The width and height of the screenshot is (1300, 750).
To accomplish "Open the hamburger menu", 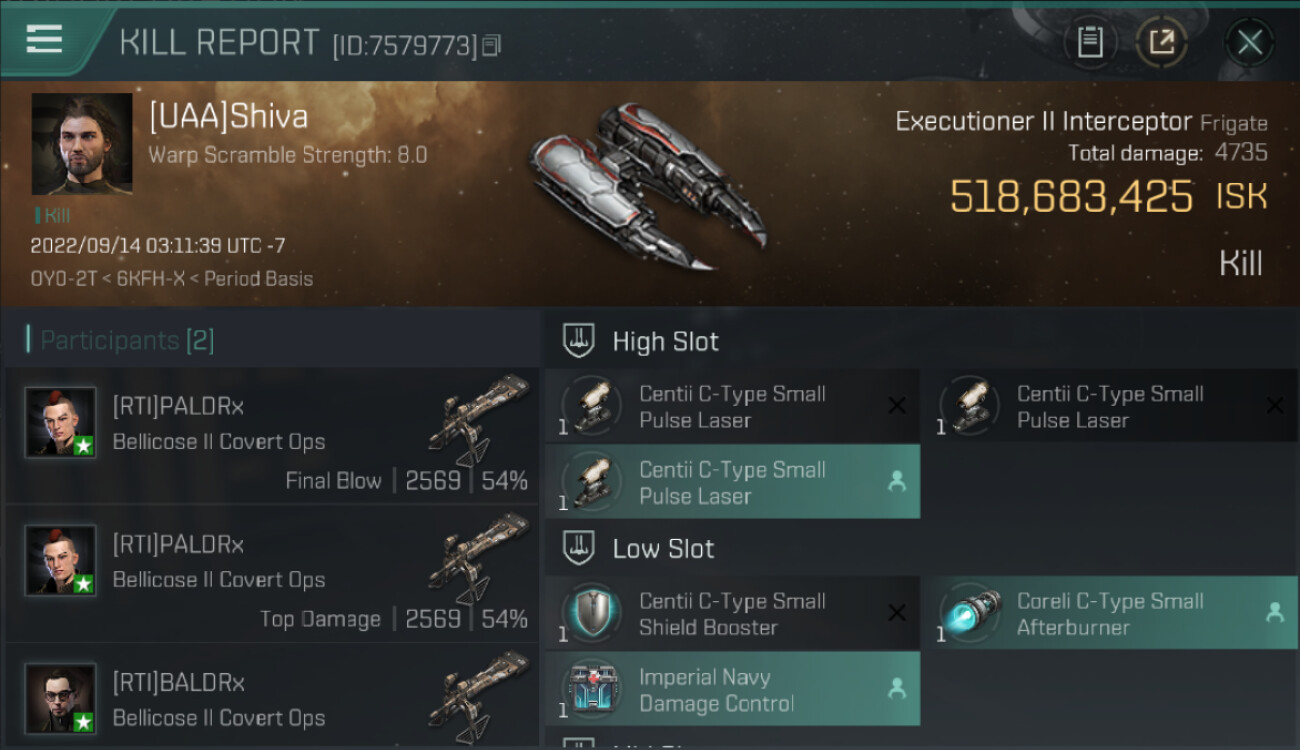I will 44,40.
